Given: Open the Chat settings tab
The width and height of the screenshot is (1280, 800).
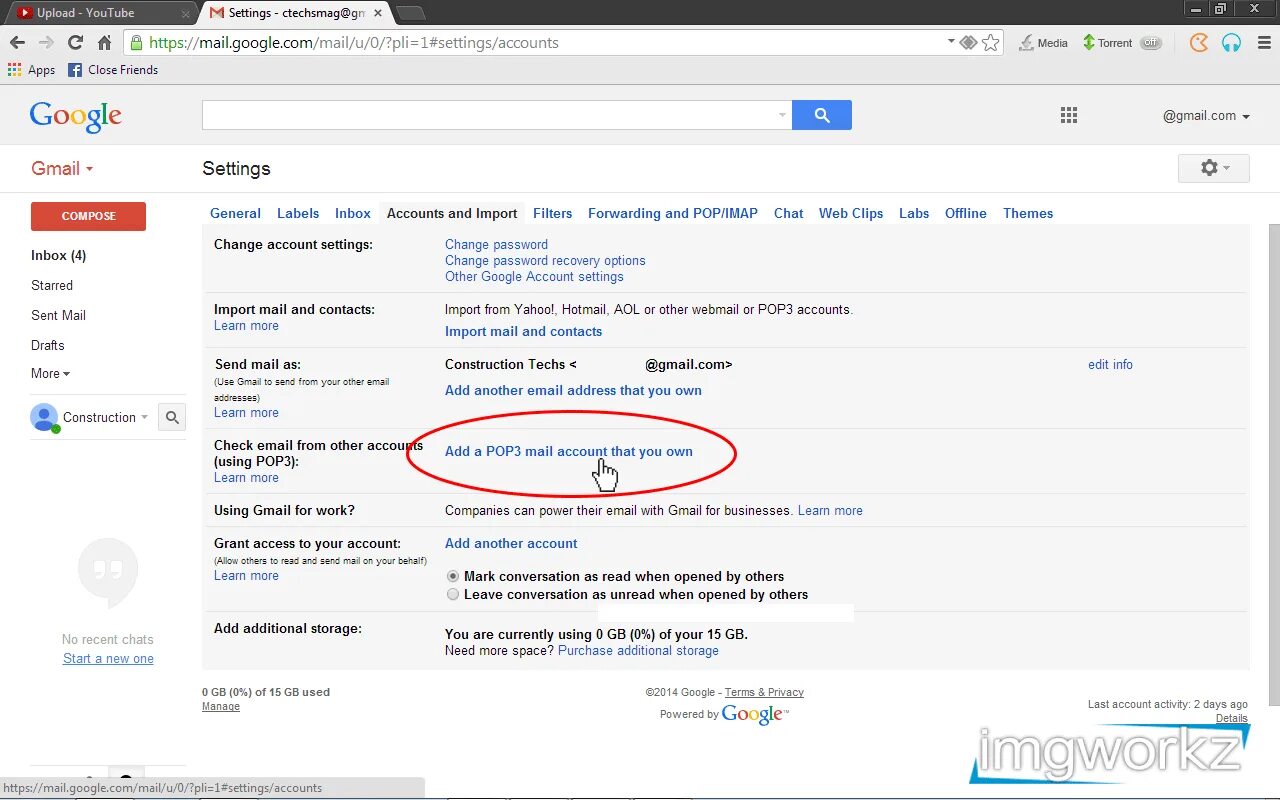Looking at the screenshot, I should (789, 214).
